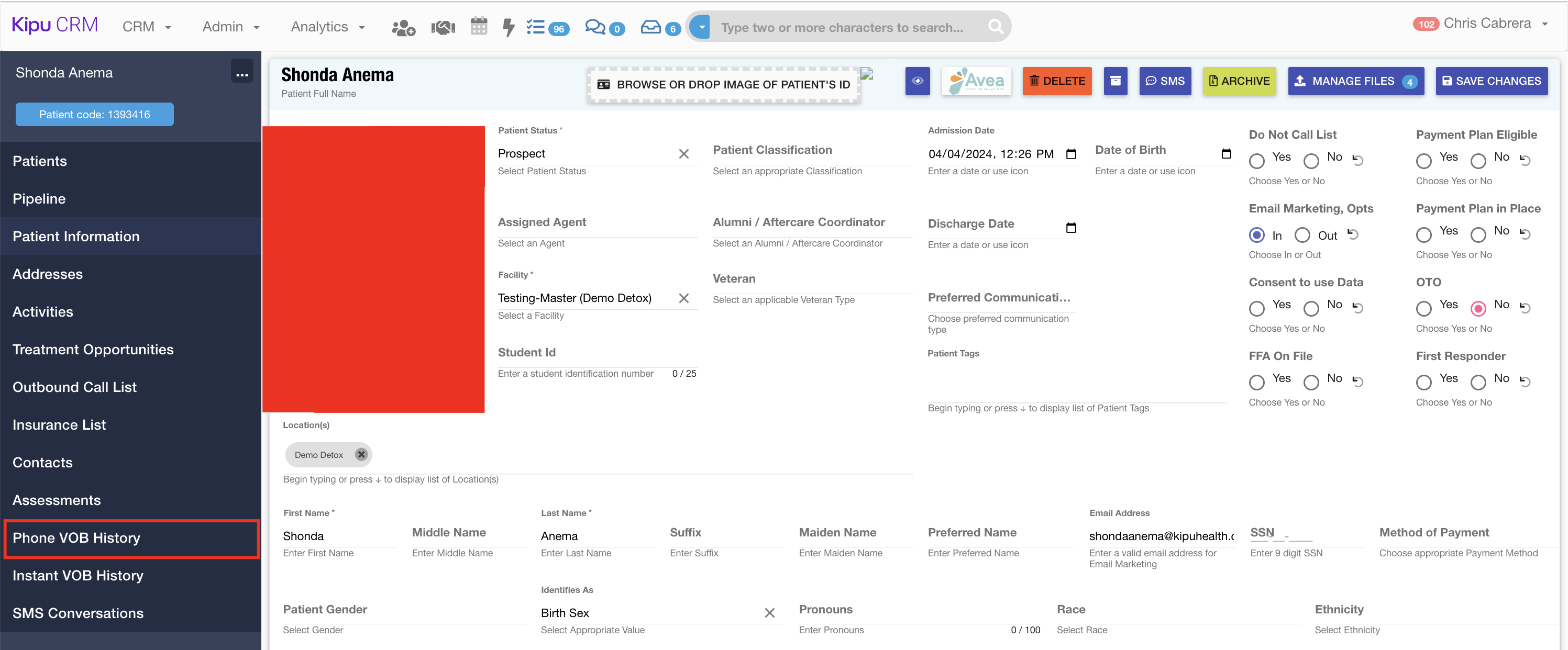Expand the Chris Cabrera user menu
The height and width of the screenshot is (650, 1568).
pos(1487,24)
